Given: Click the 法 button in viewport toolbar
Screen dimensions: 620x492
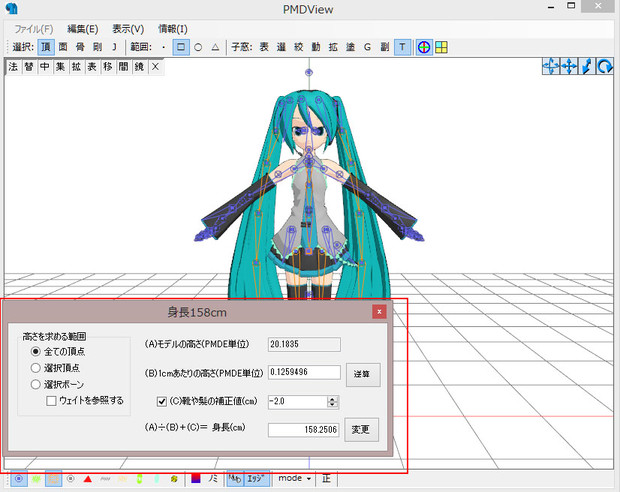Looking at the screenshot, I should point(13,67).
